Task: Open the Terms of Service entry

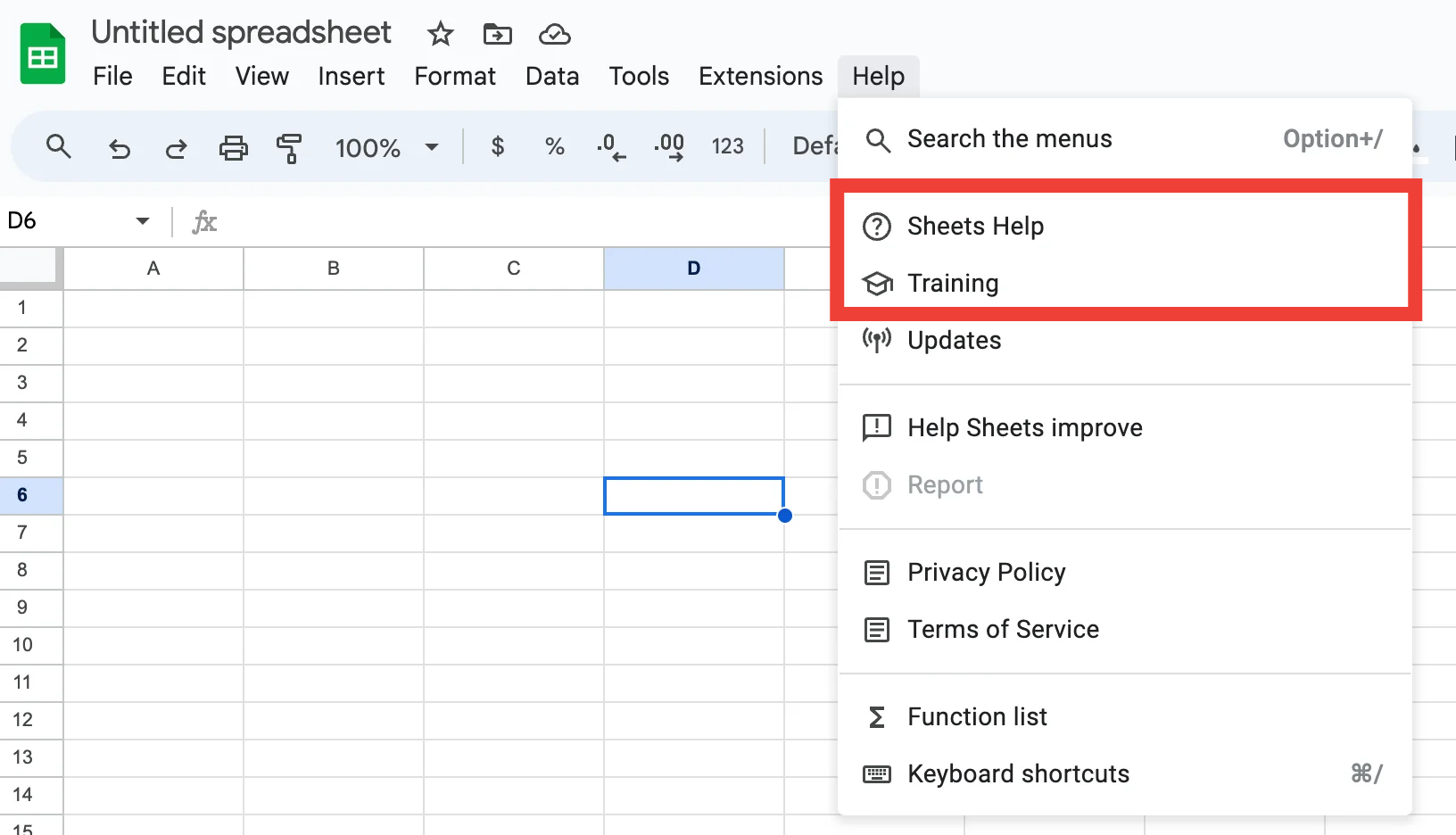Action: 1126,630
